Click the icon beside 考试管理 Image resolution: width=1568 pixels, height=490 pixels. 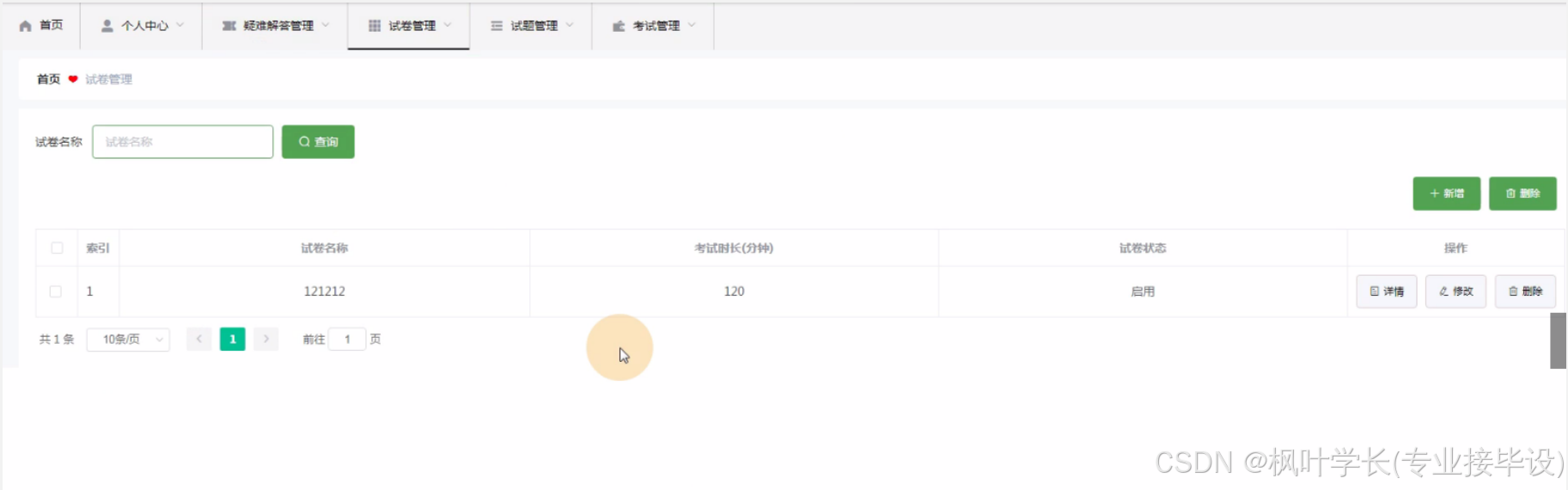(619, 26)
